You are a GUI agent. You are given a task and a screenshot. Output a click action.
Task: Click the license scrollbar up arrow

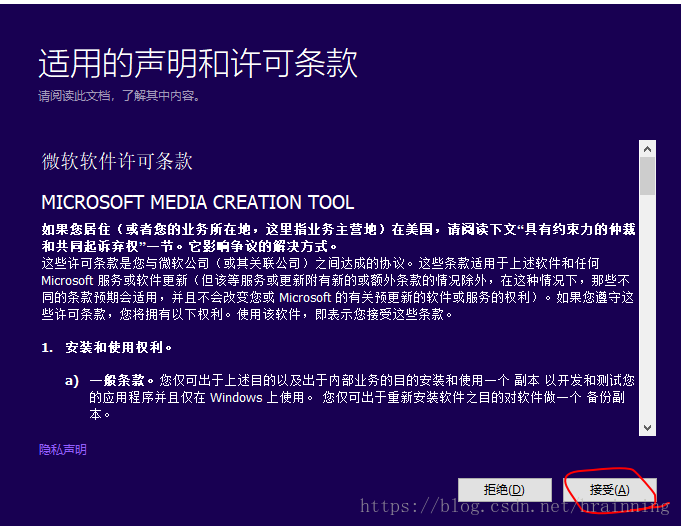point(647,149)
